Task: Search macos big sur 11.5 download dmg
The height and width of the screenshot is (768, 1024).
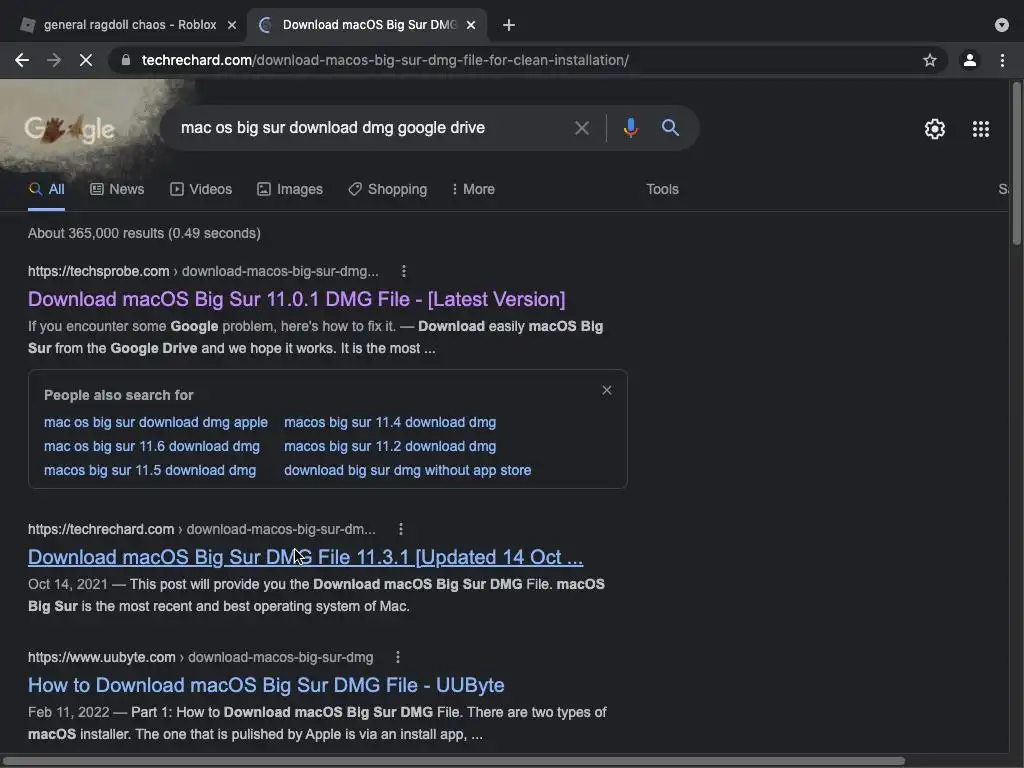Action: coord(150,471)
